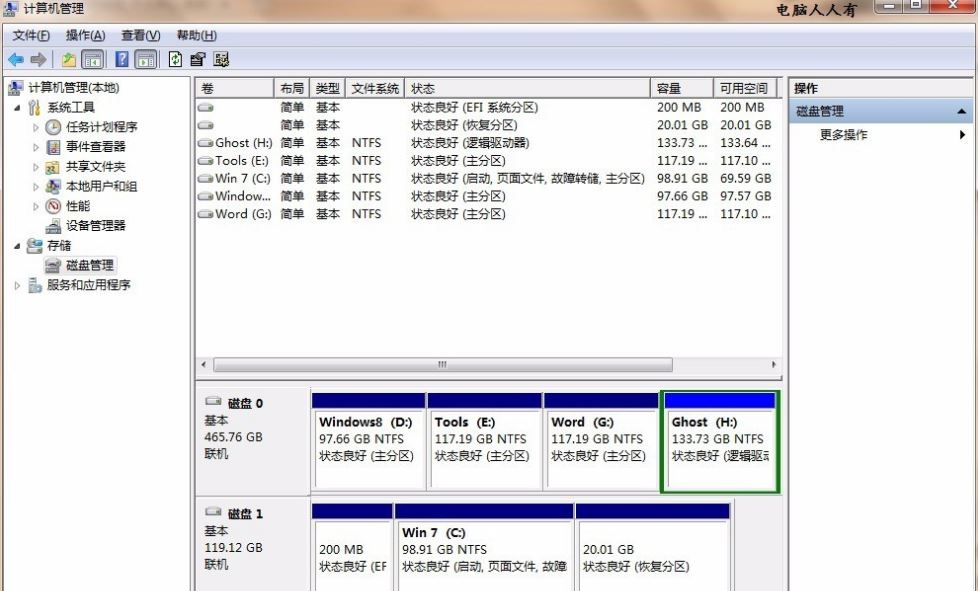This screenshot has width=978, height=591.
Task: Select the 恢复分区 row in volume list
Action: pos(487,125)
